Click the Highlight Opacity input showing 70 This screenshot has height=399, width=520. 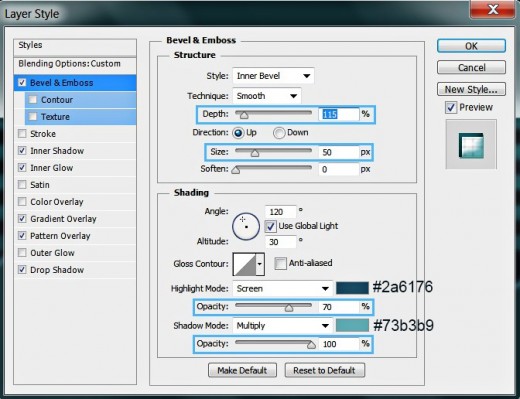pos(339,307)
